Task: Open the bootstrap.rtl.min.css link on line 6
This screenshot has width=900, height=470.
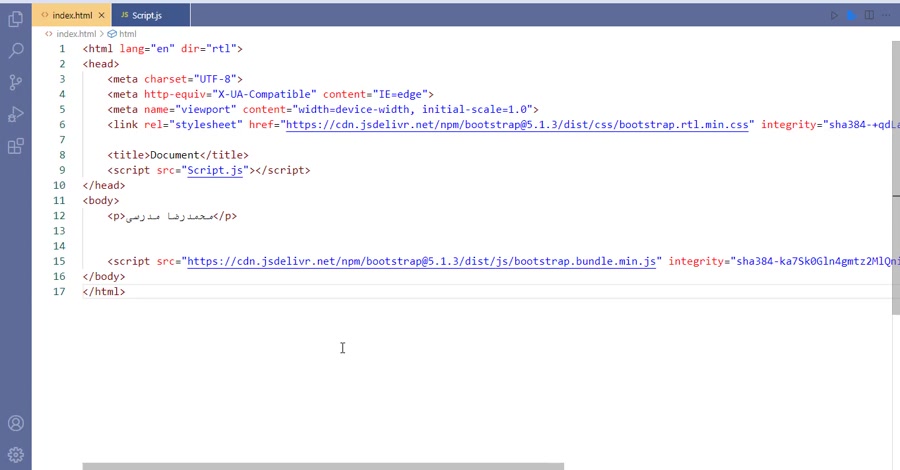Action: [x=517, y=125]
